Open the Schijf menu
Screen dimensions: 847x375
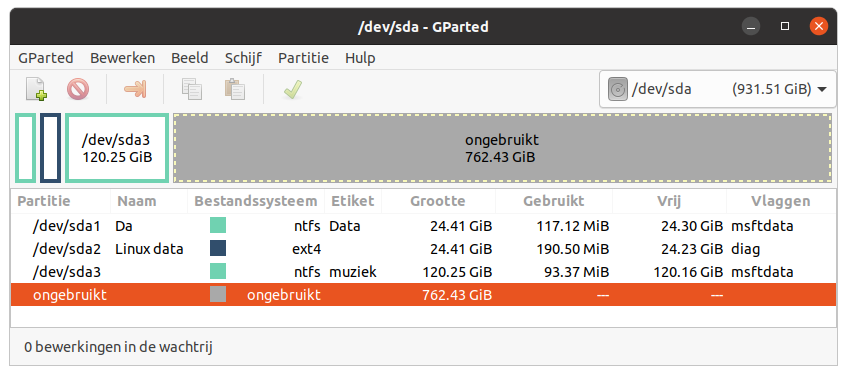pyautogui.click(x=244, y=58)
